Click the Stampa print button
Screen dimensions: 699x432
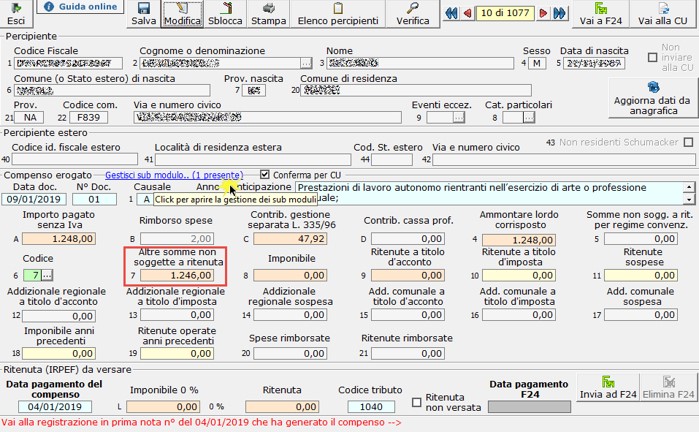click(x=268, y=14)
